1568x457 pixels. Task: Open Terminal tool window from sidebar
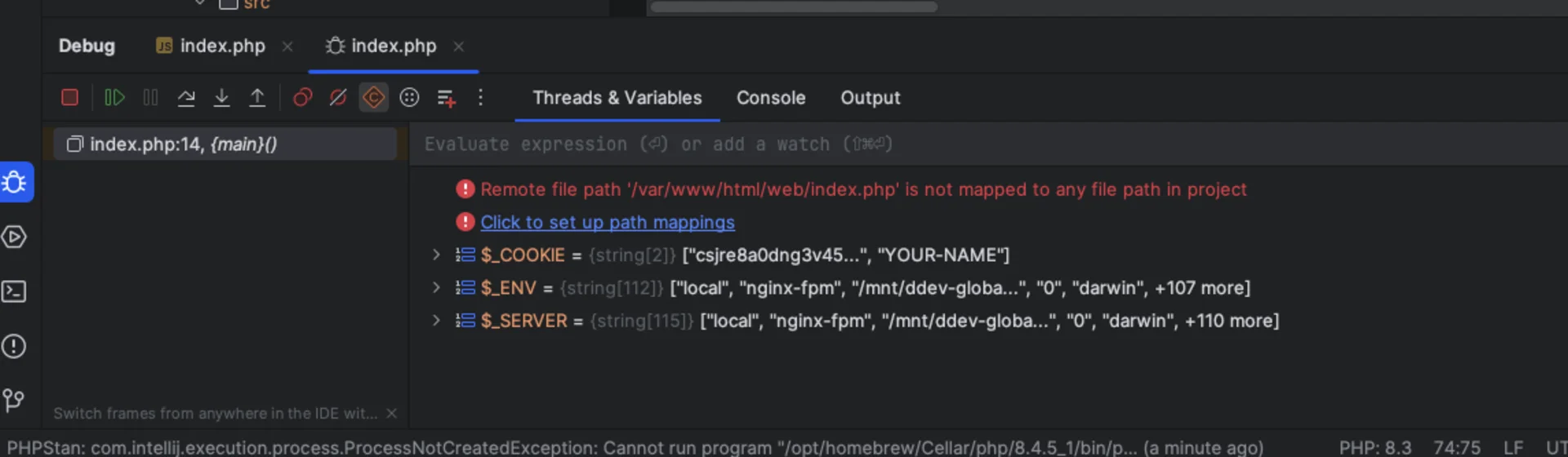click(14, 291)
